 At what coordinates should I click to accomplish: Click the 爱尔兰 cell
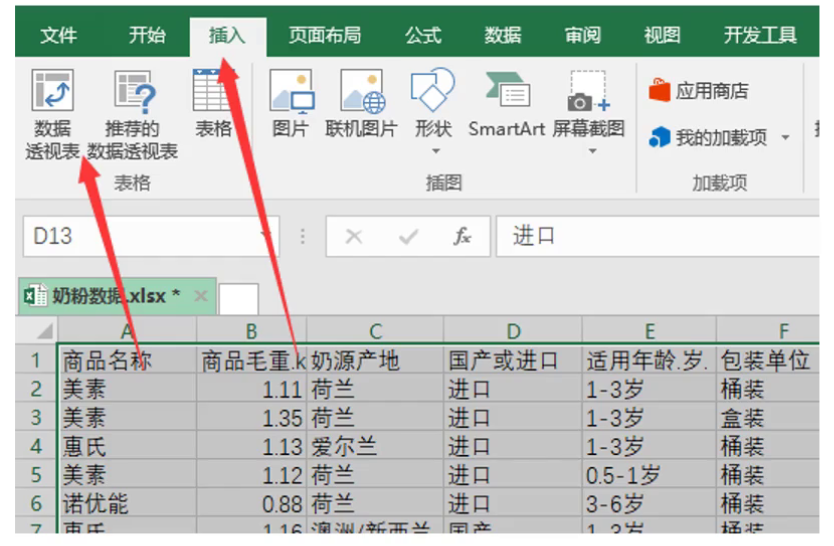click(376, 446)
